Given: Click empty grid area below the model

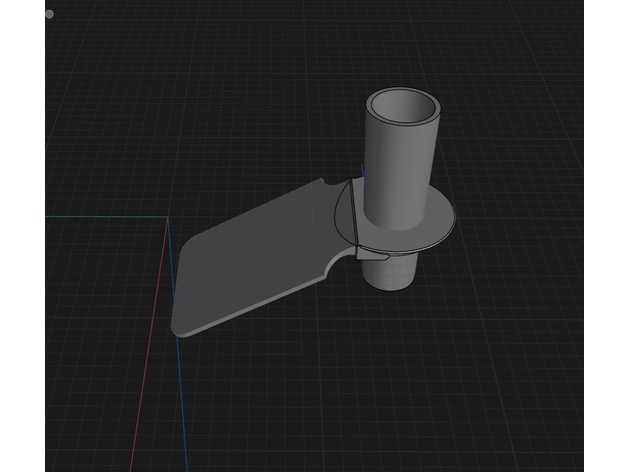Looking at the screenshot, I should (x=350, y=400).
